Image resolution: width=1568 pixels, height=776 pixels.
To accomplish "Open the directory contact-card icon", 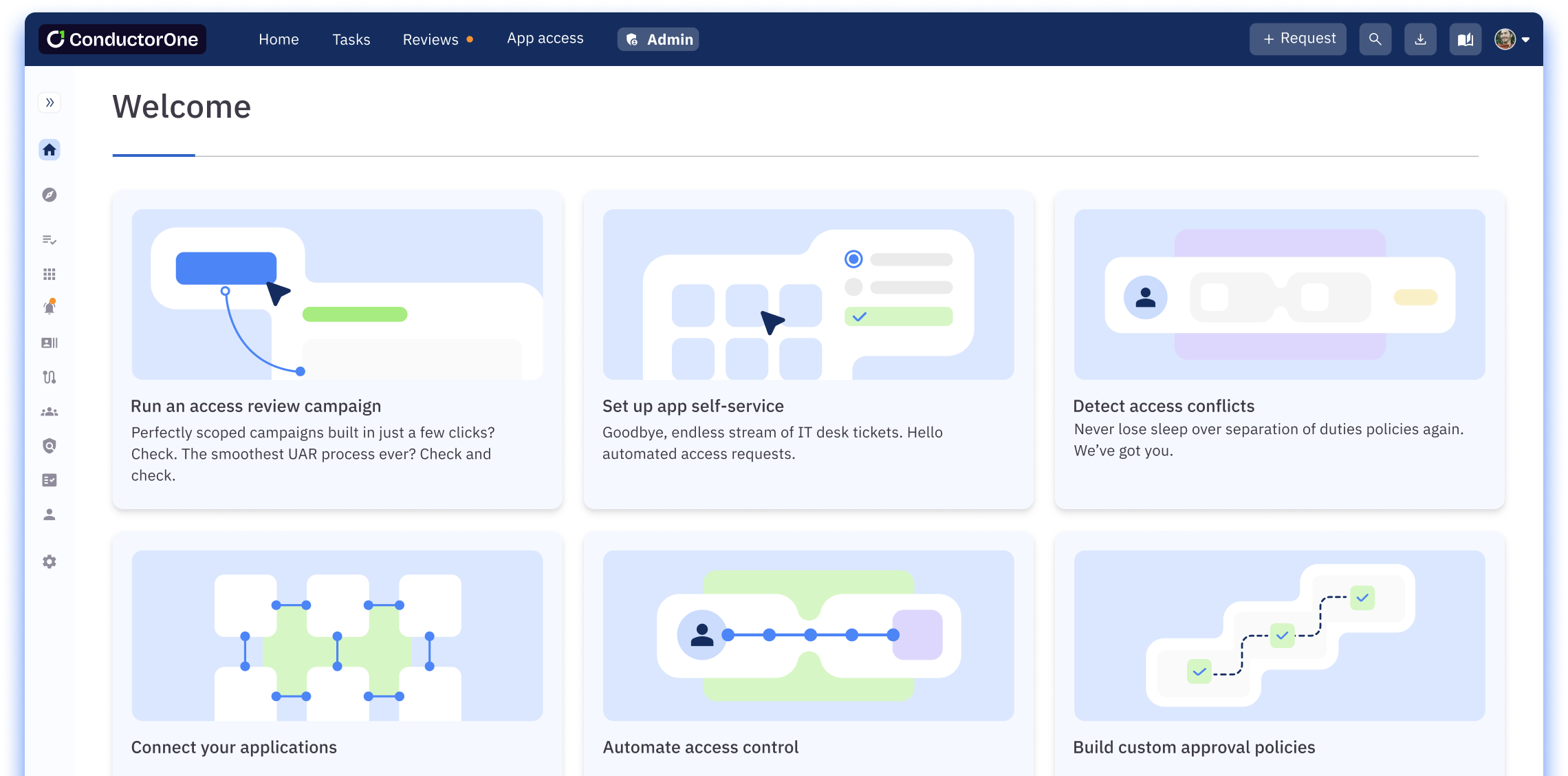I will click(x=49, y=343).
